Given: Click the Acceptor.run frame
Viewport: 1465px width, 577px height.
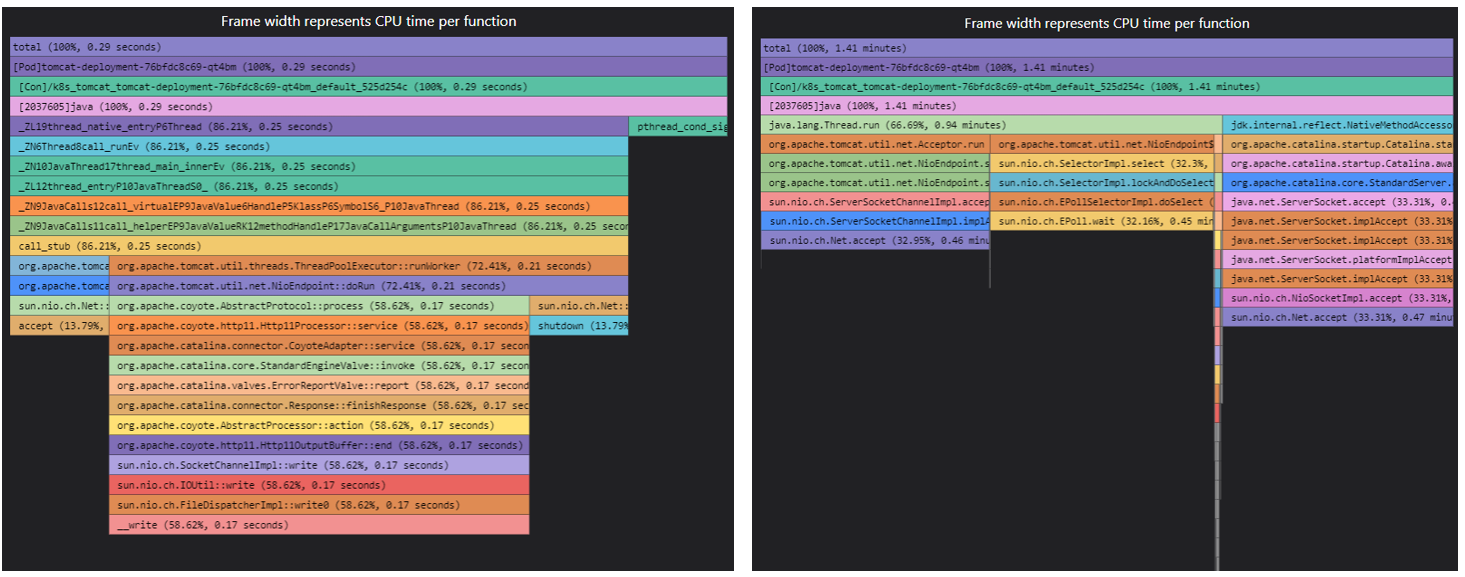Looking at the screenshot, I should click(x=875, y=145).
